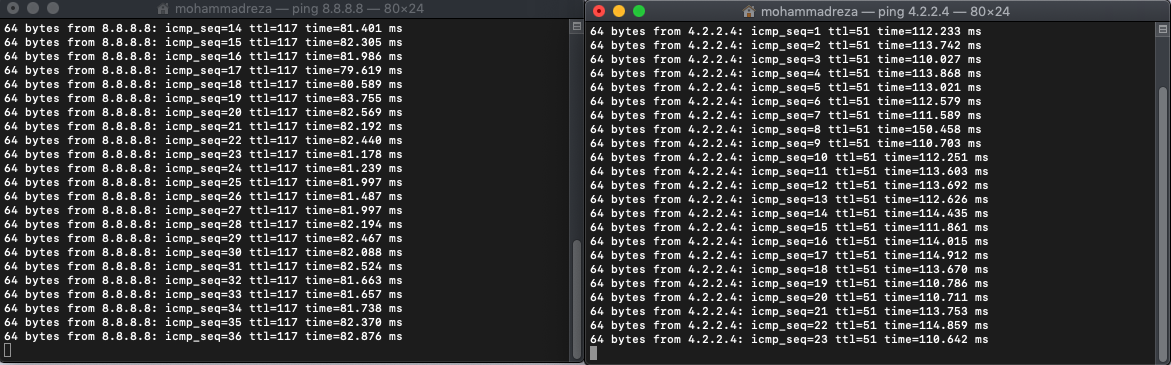Click the icmp_seq=36 time=82.876 ms line
1171x365 pixels.
click(x=203, y=337)
